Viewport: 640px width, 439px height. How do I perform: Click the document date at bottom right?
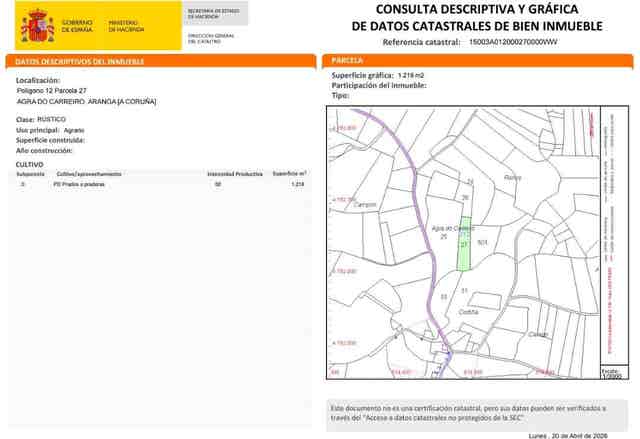(x=568, y=434)
